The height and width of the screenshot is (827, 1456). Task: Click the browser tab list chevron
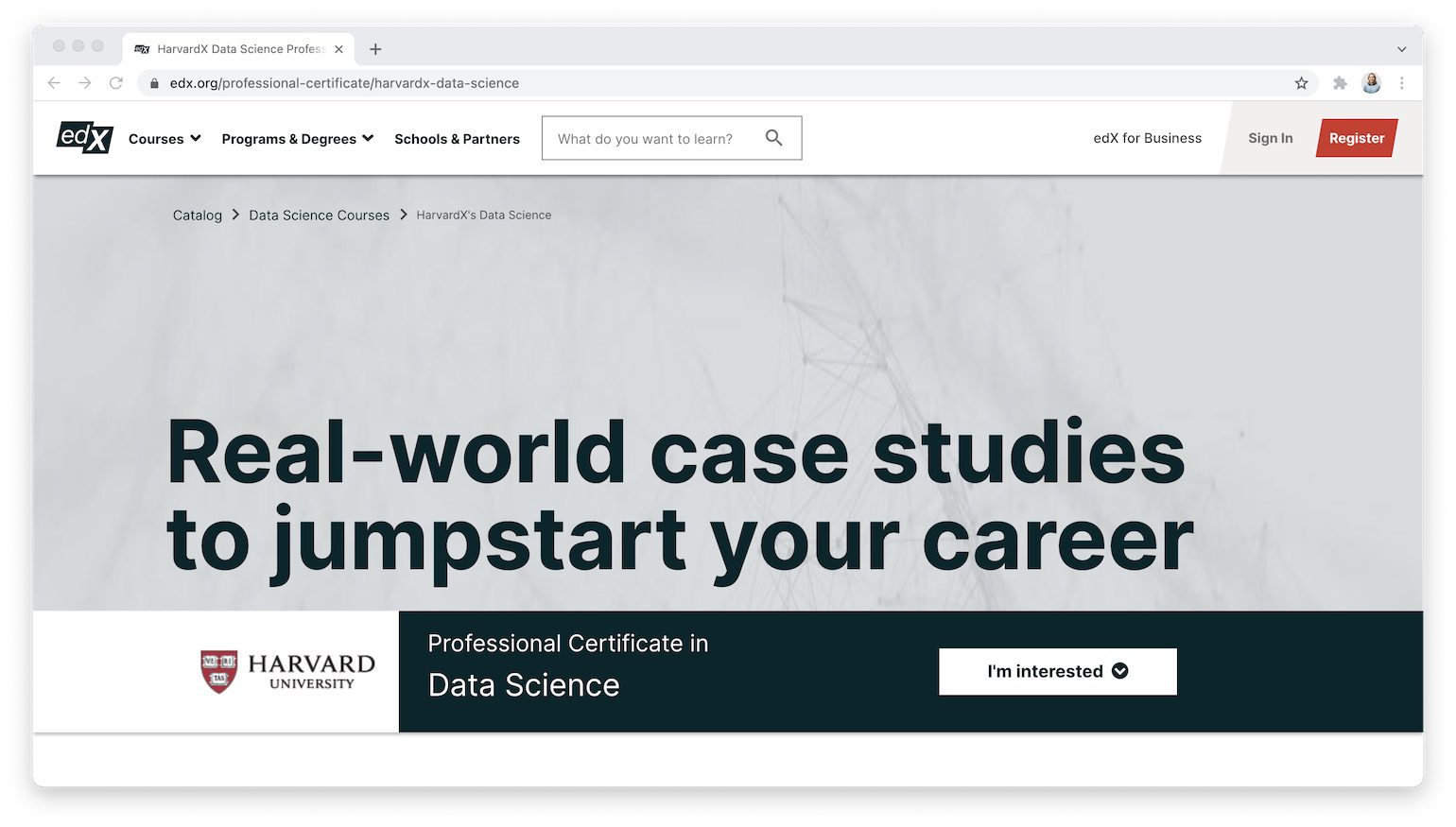point(1400,48)
